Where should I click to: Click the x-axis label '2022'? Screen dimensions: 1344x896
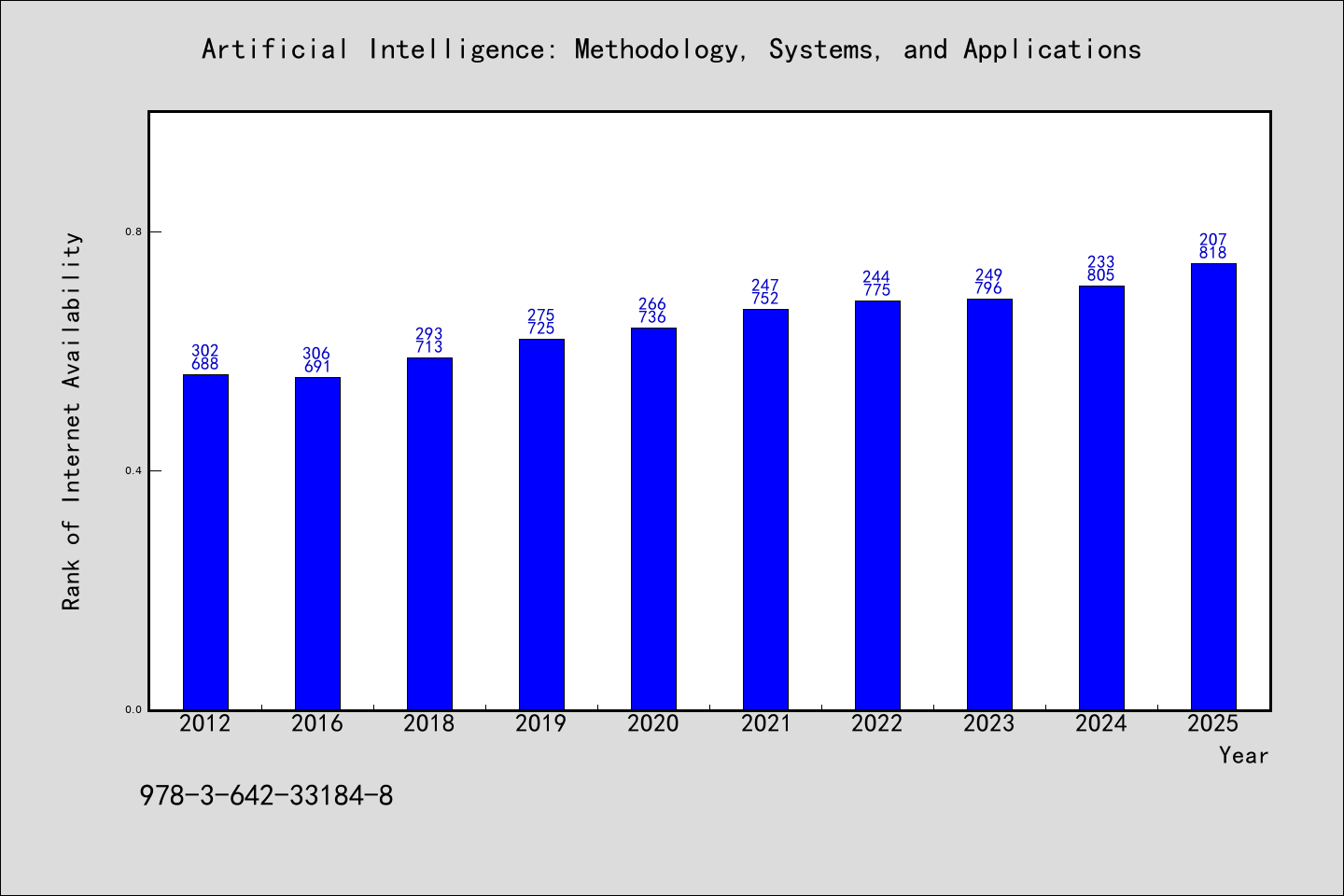[877, 723]
